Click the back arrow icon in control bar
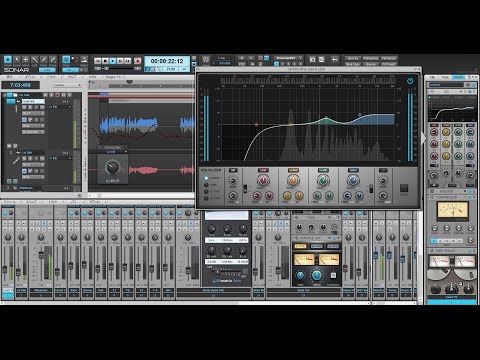 [x=334, y=59]
